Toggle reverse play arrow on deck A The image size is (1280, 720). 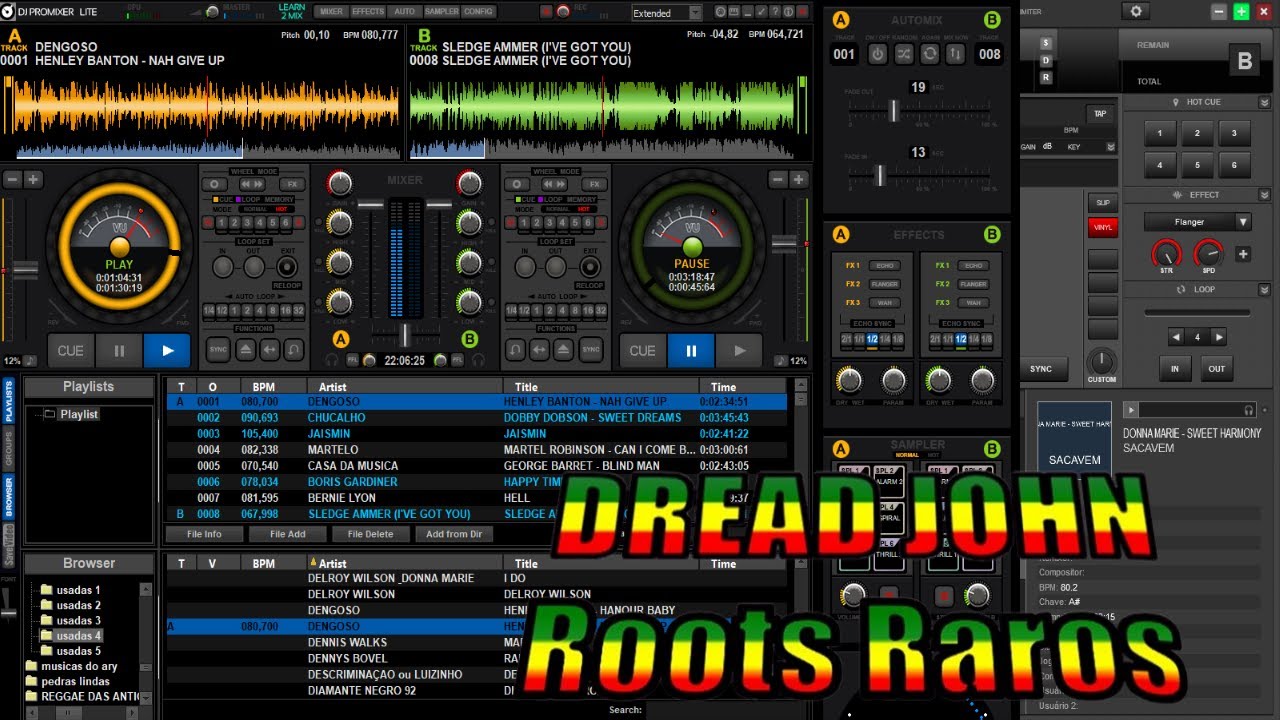[269, 350]
